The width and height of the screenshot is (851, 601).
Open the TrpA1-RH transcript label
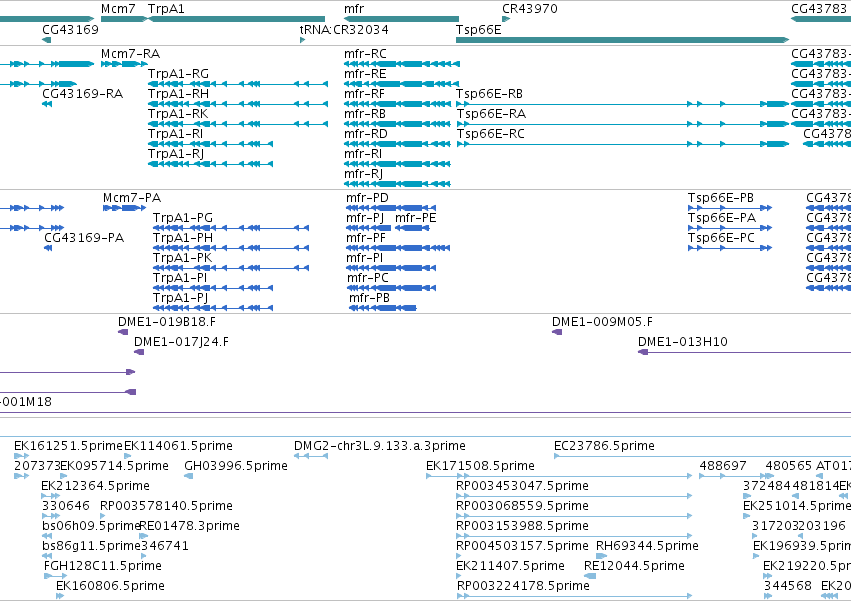[x=179, y=94]
